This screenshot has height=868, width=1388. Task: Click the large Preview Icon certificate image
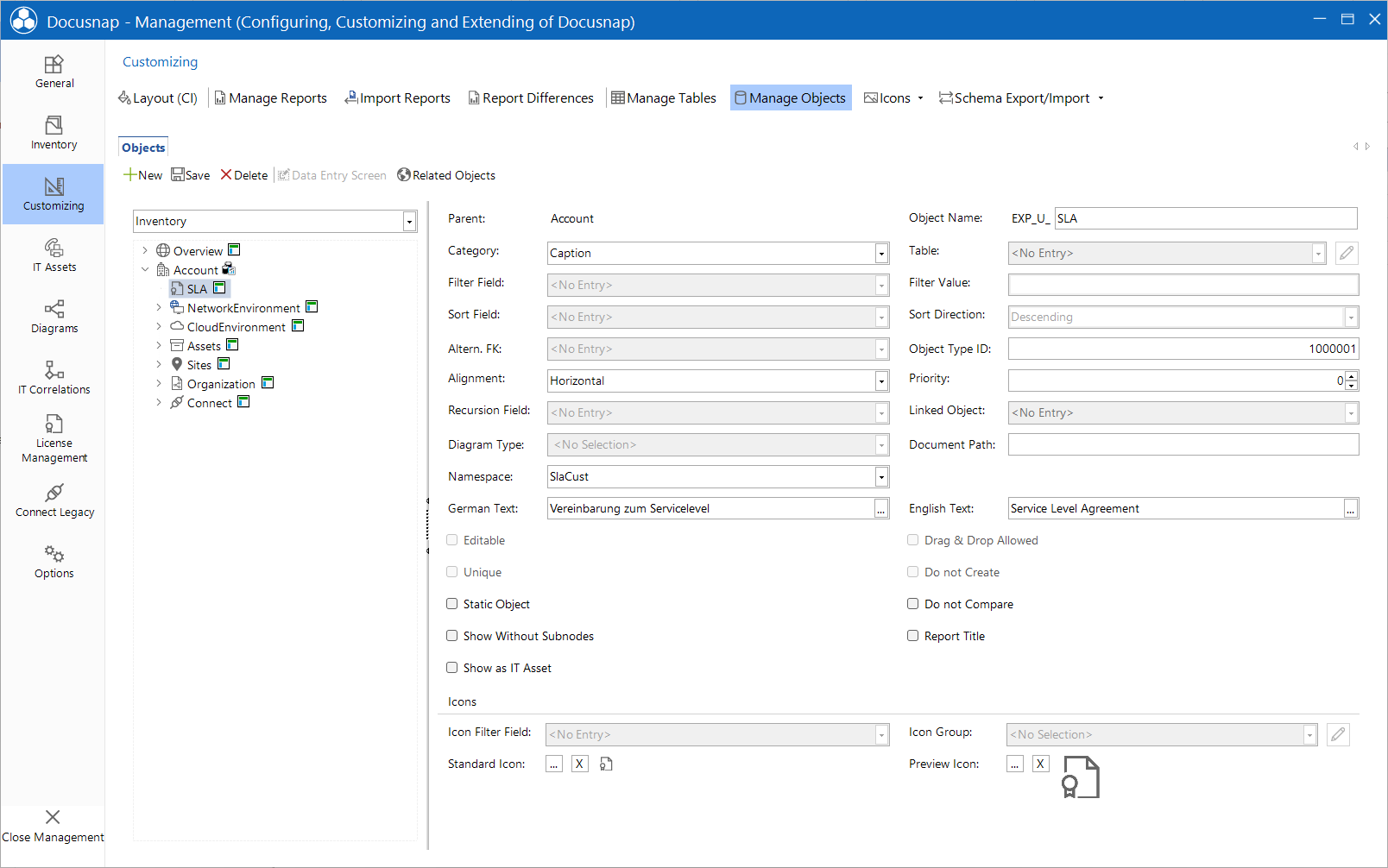tap(1081, 777)
